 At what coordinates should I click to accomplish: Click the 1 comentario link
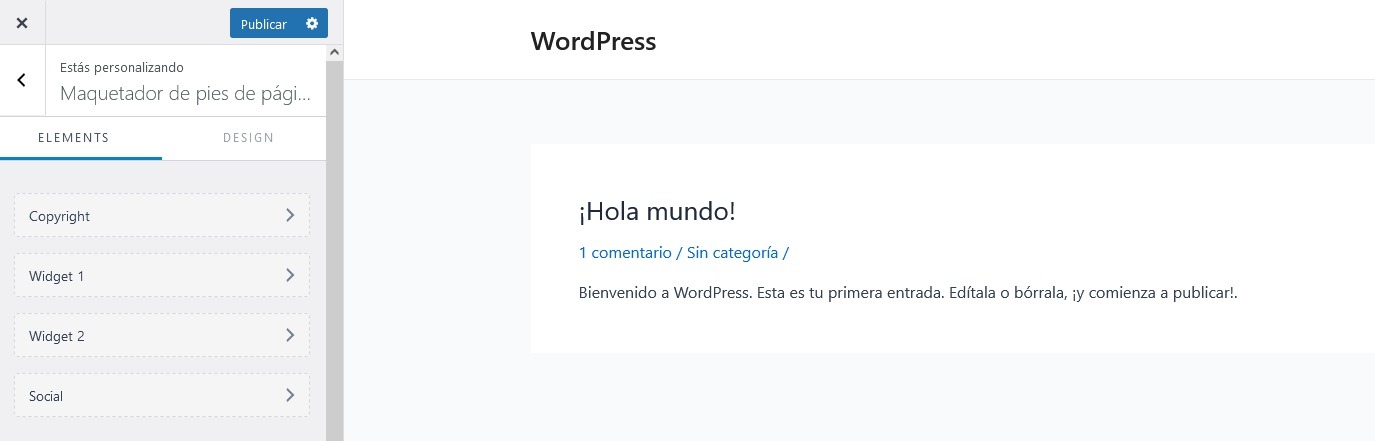[x=625, y=253]
